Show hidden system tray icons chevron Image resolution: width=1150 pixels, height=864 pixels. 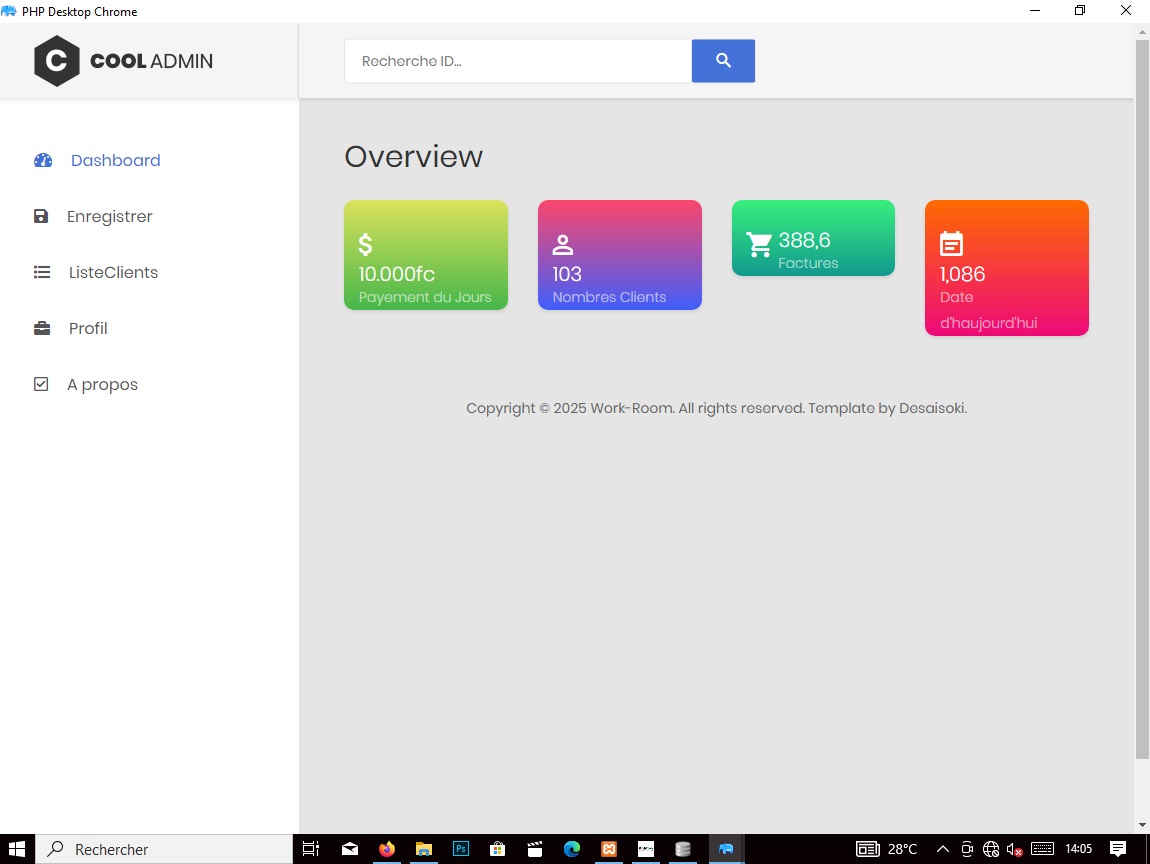click(x=942, y=849)
